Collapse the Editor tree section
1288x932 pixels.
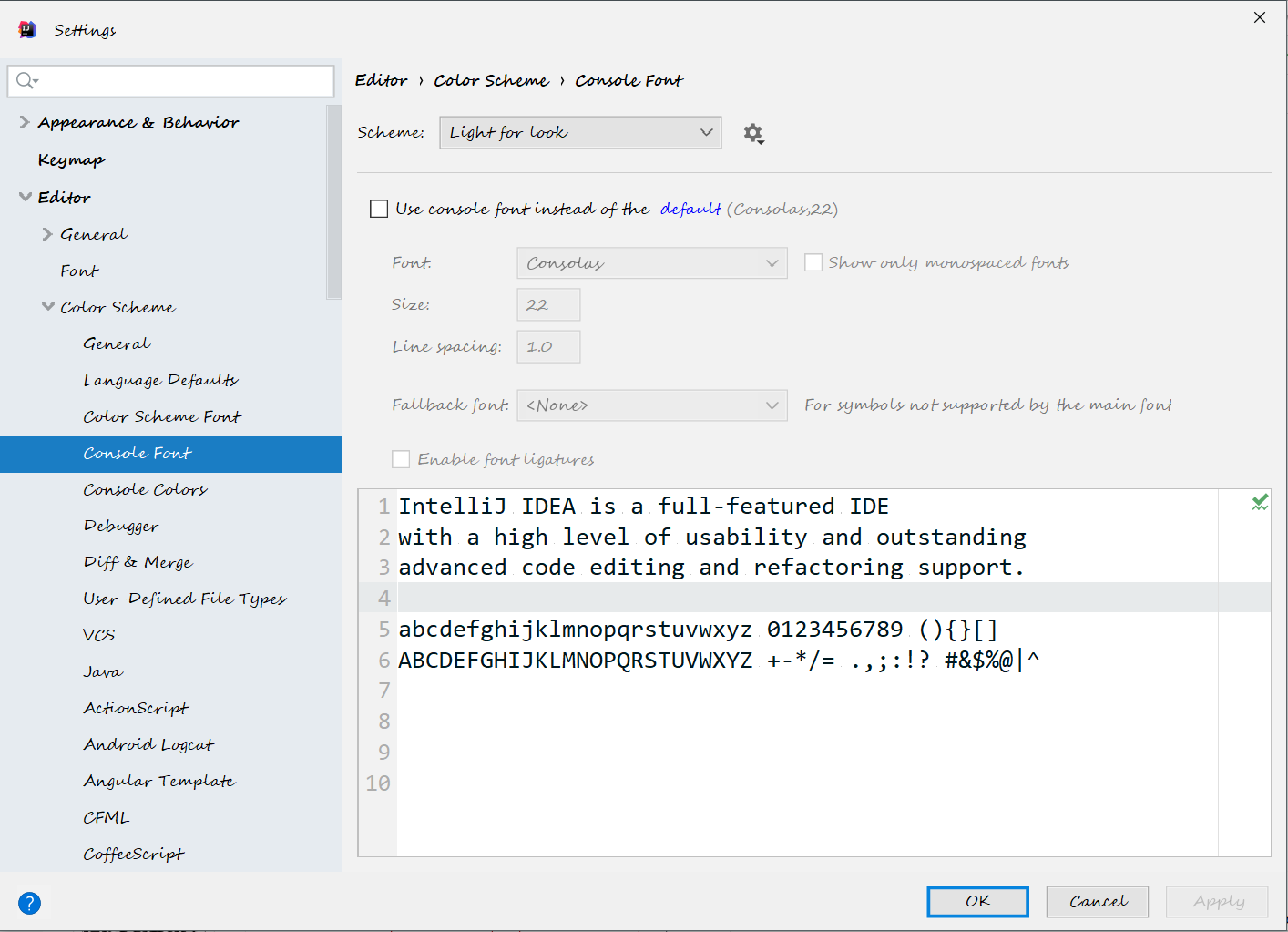[x=25, y=197]
